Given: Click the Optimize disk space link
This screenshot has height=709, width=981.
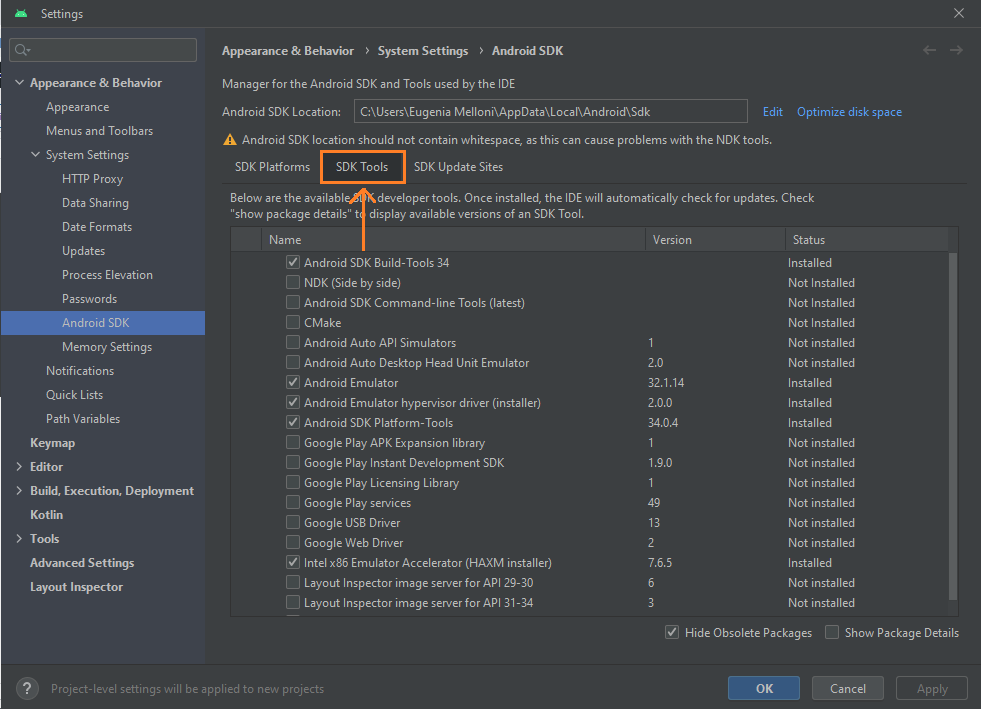Looking at the screenshot, I should 849,112.
